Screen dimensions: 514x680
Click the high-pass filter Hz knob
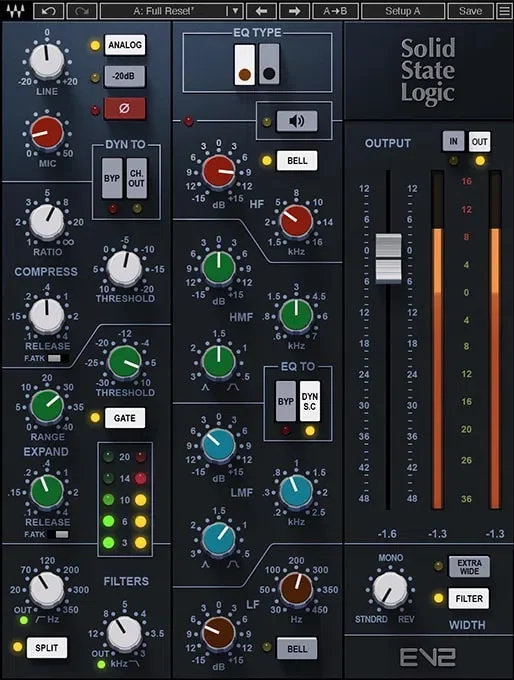tap(47, 589)
